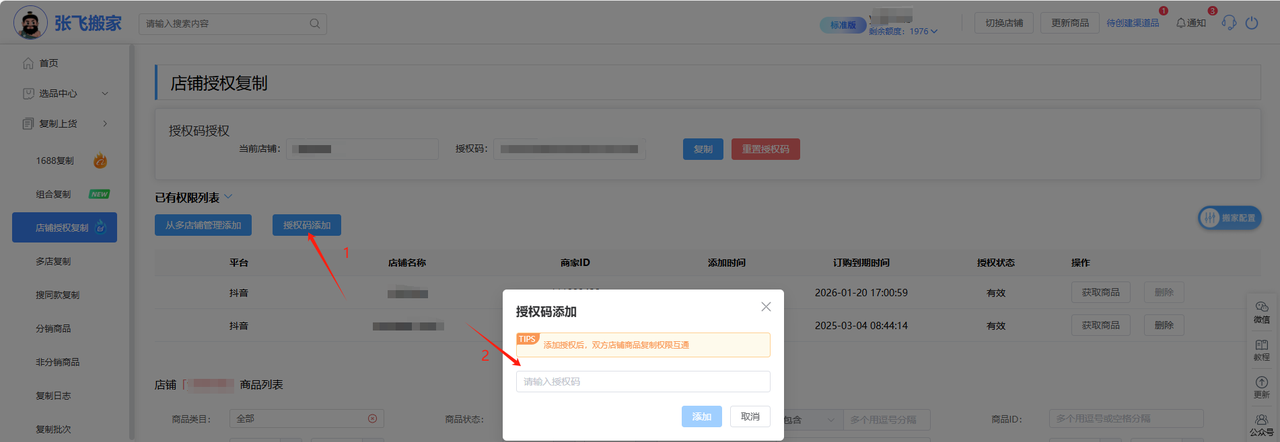Click the search magnifier icon
Screen dimensions: 1280x442
314,22
